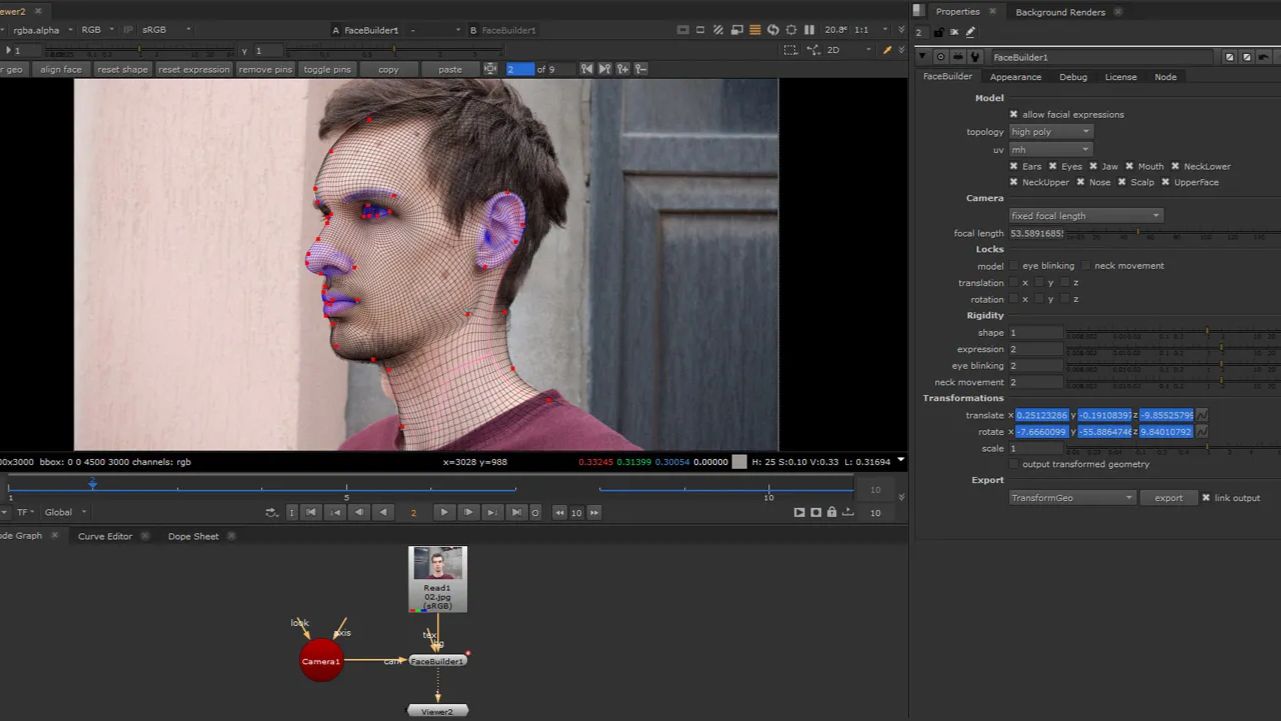The width and height of the screenshot is (1281, 721).
Task: Open the topology high poly dropdown
Action: click(x=1050, y=132)
